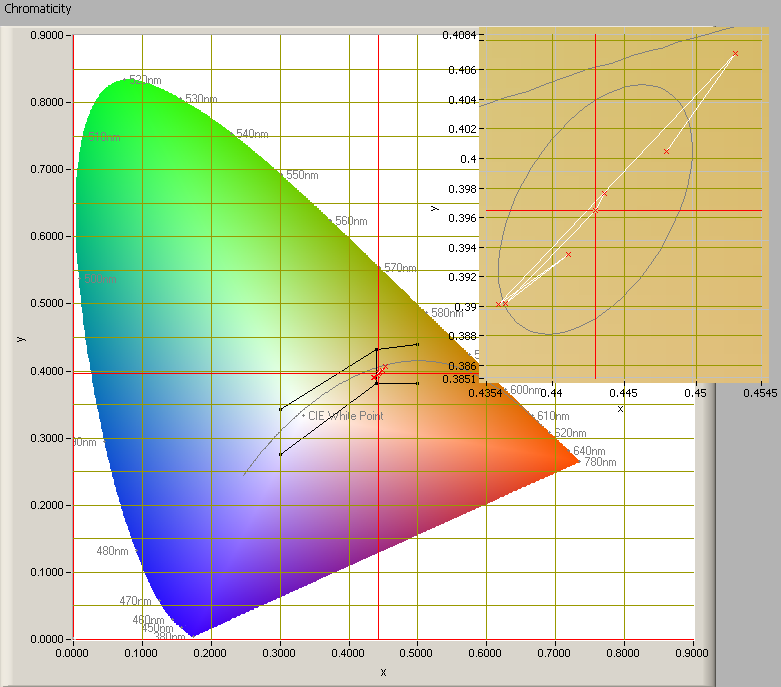
Task: Click the top-right red X marker in inset
Action: click(x=735, y=54)
